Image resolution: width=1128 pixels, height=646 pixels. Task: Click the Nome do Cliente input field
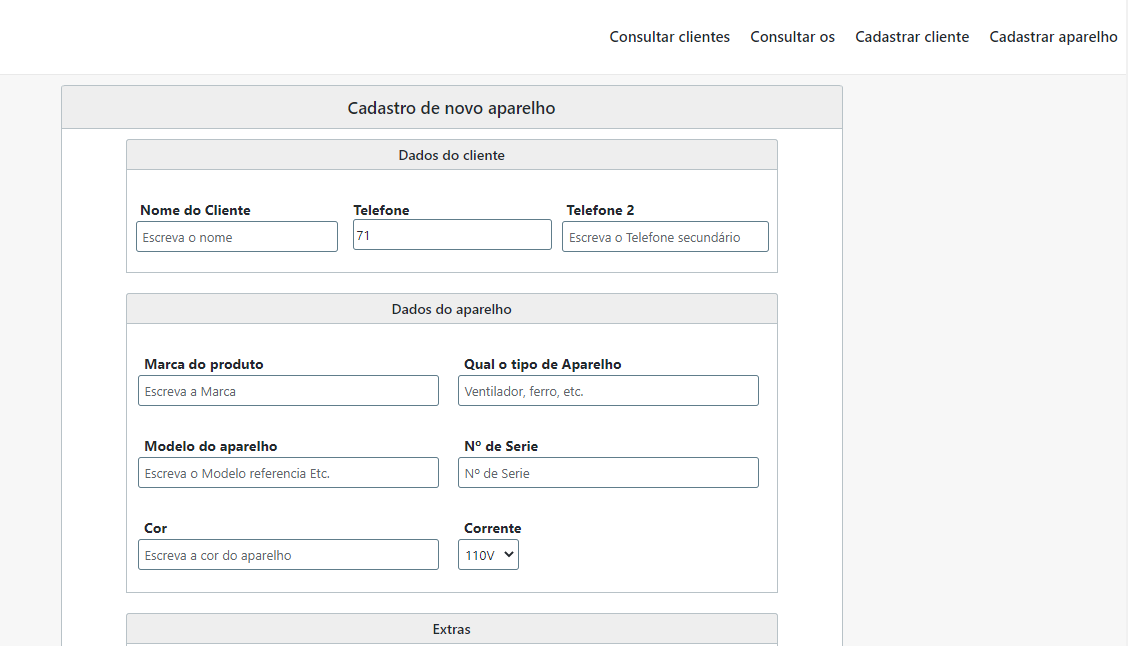(237, 237)
